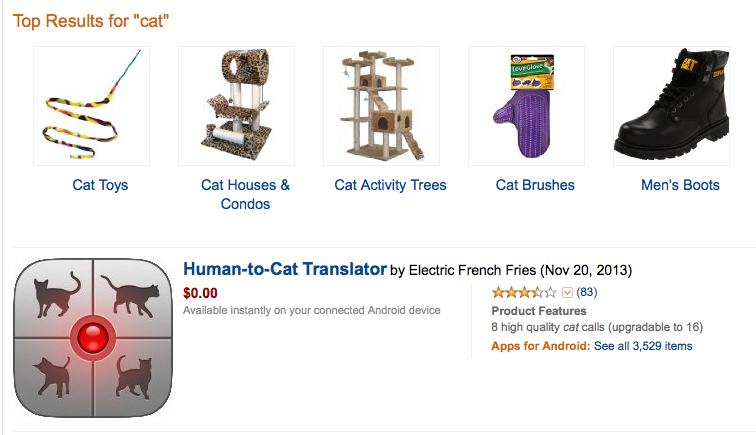Viewport: 756px width, 435px height.
Task: Browse the Cat Activity Trees link
Action: tap(390, 185)
